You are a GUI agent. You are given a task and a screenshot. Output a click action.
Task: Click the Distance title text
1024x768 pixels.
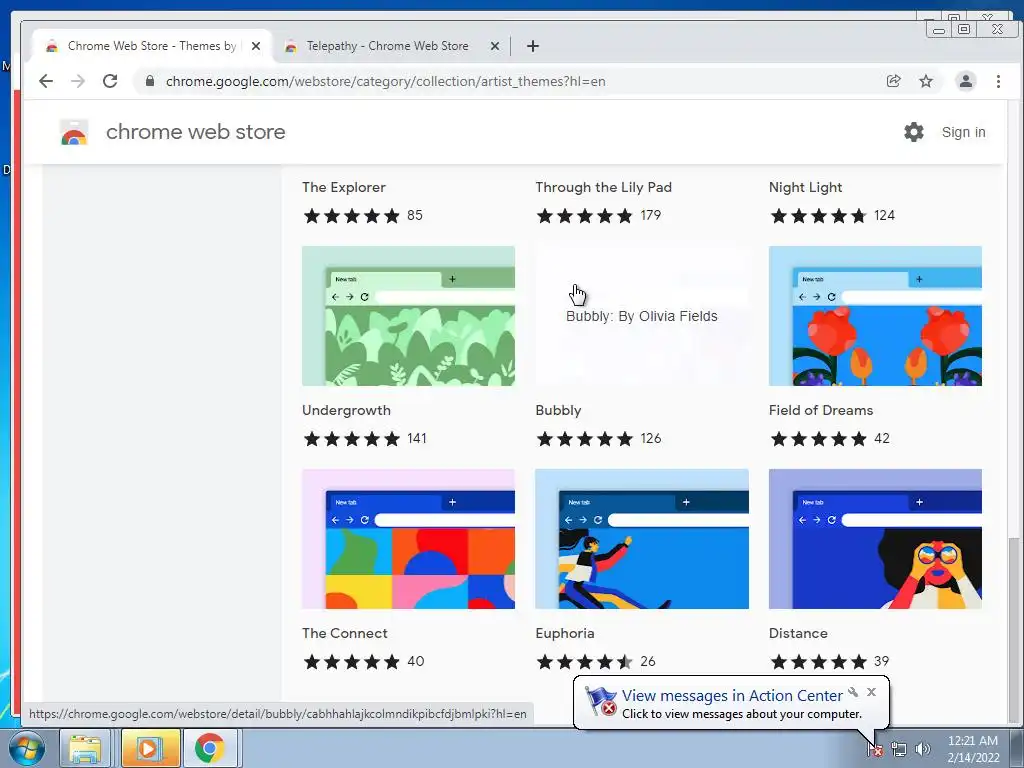(798, 633)
